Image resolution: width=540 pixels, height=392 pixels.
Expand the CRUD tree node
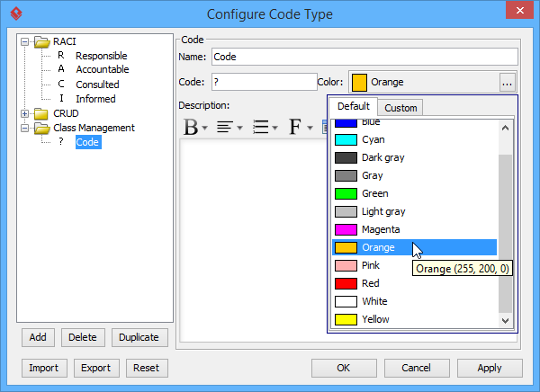pos(25,113)
